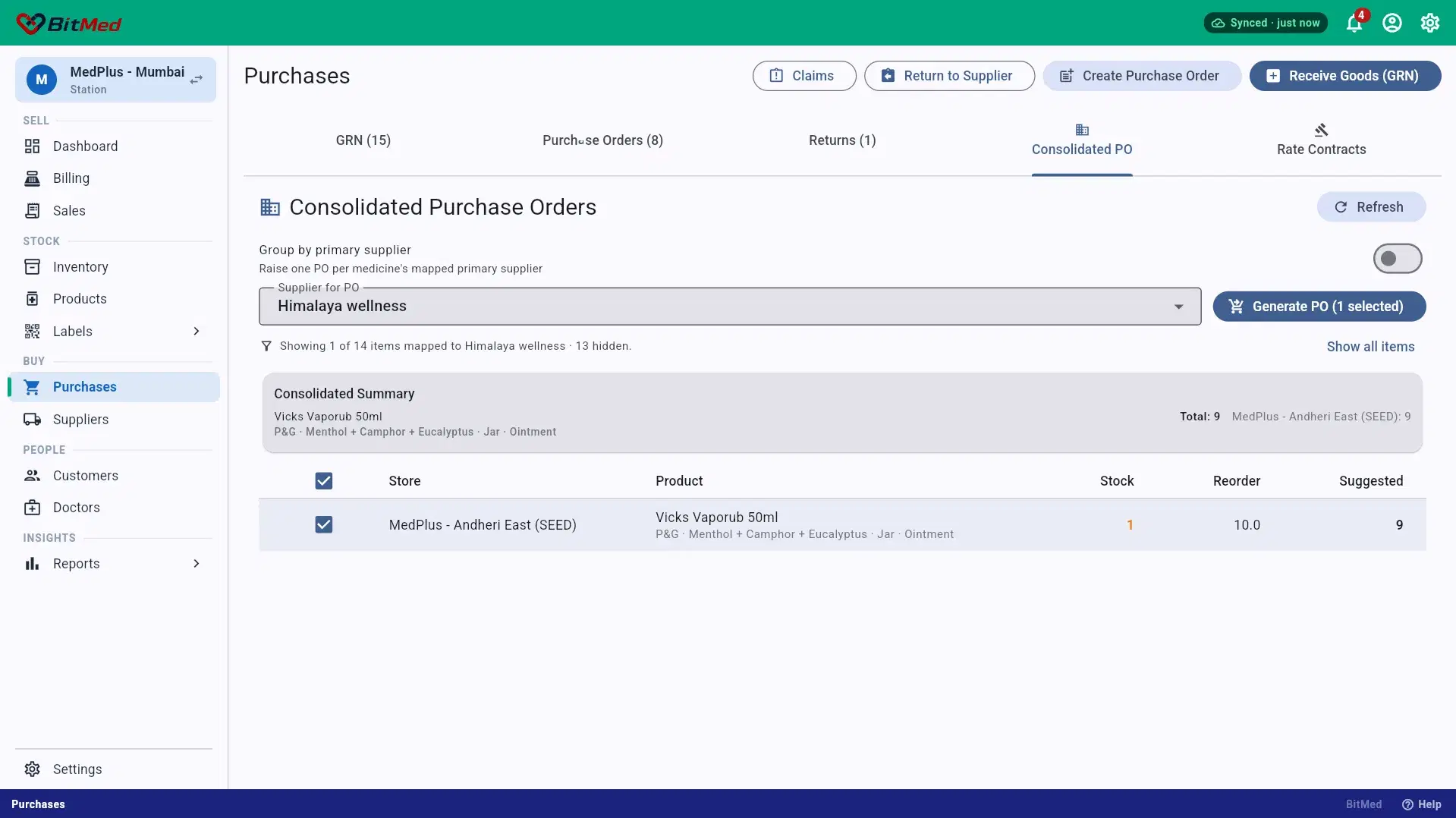Click the Show all items link
The image size is (1456, 818).
tap(1370, 347)
